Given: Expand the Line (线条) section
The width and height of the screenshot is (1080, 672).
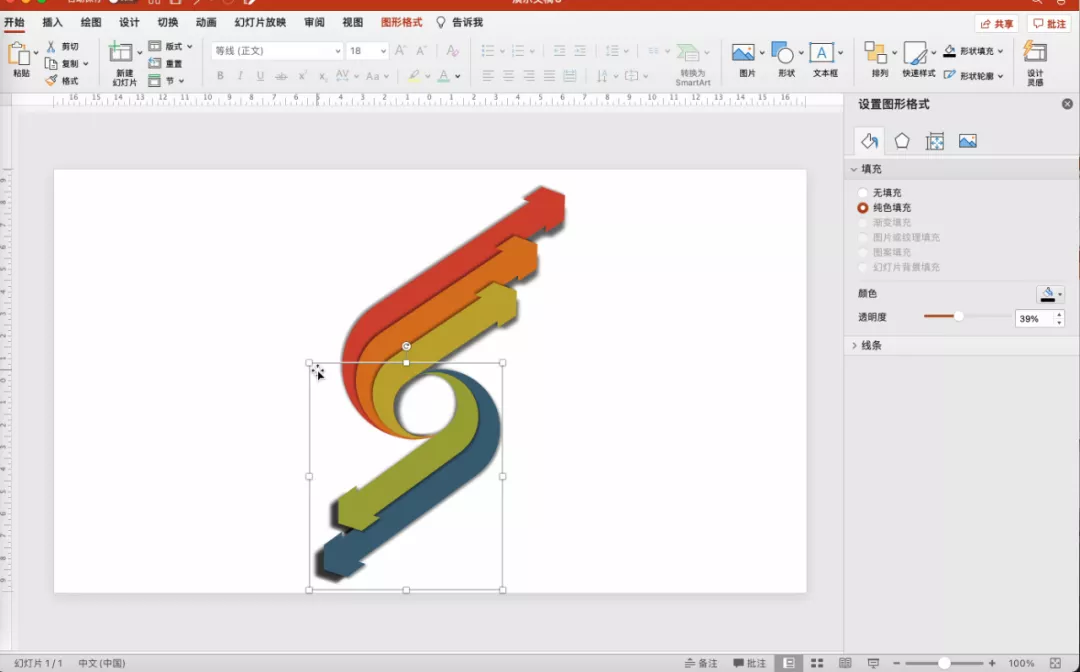Looking at the screenshot, I should [x=855, y=345].
